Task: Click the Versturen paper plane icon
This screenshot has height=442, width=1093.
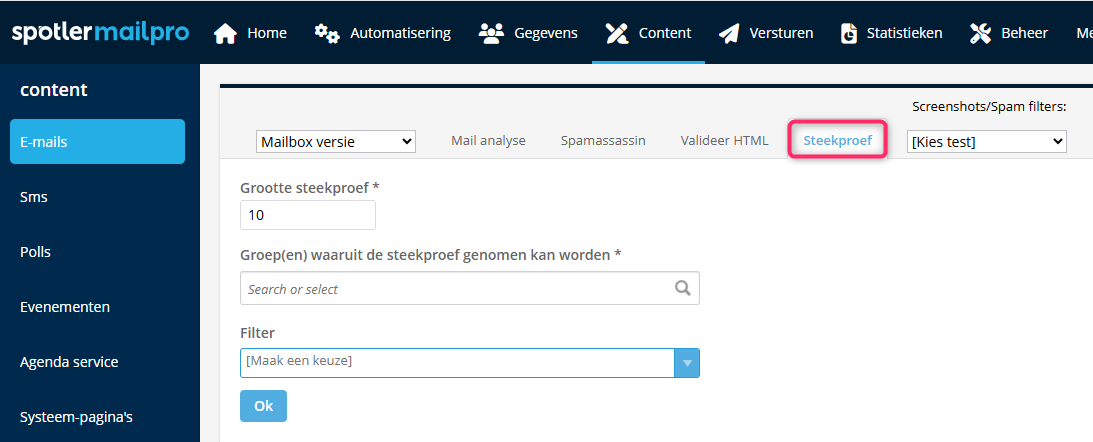Action: [x=730, y=33]
